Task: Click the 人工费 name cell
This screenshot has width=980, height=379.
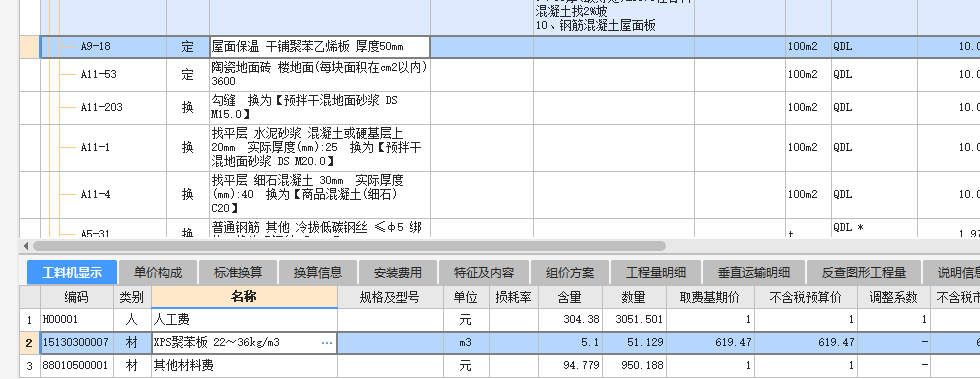Action: [244, 320]
